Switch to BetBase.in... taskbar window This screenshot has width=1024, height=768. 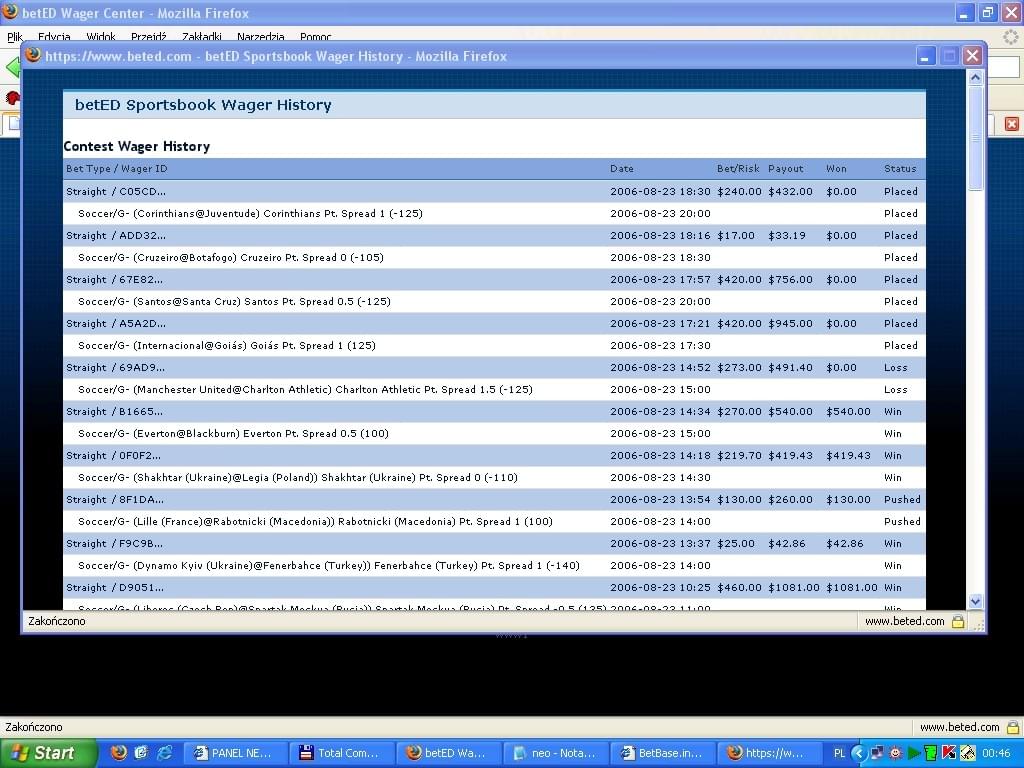663,753
